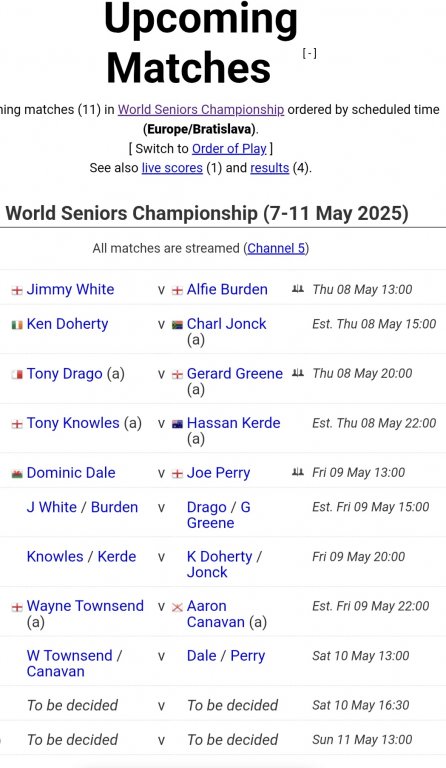446x768 pixels.
Task: Open the results page
Action: click(270, 168)
